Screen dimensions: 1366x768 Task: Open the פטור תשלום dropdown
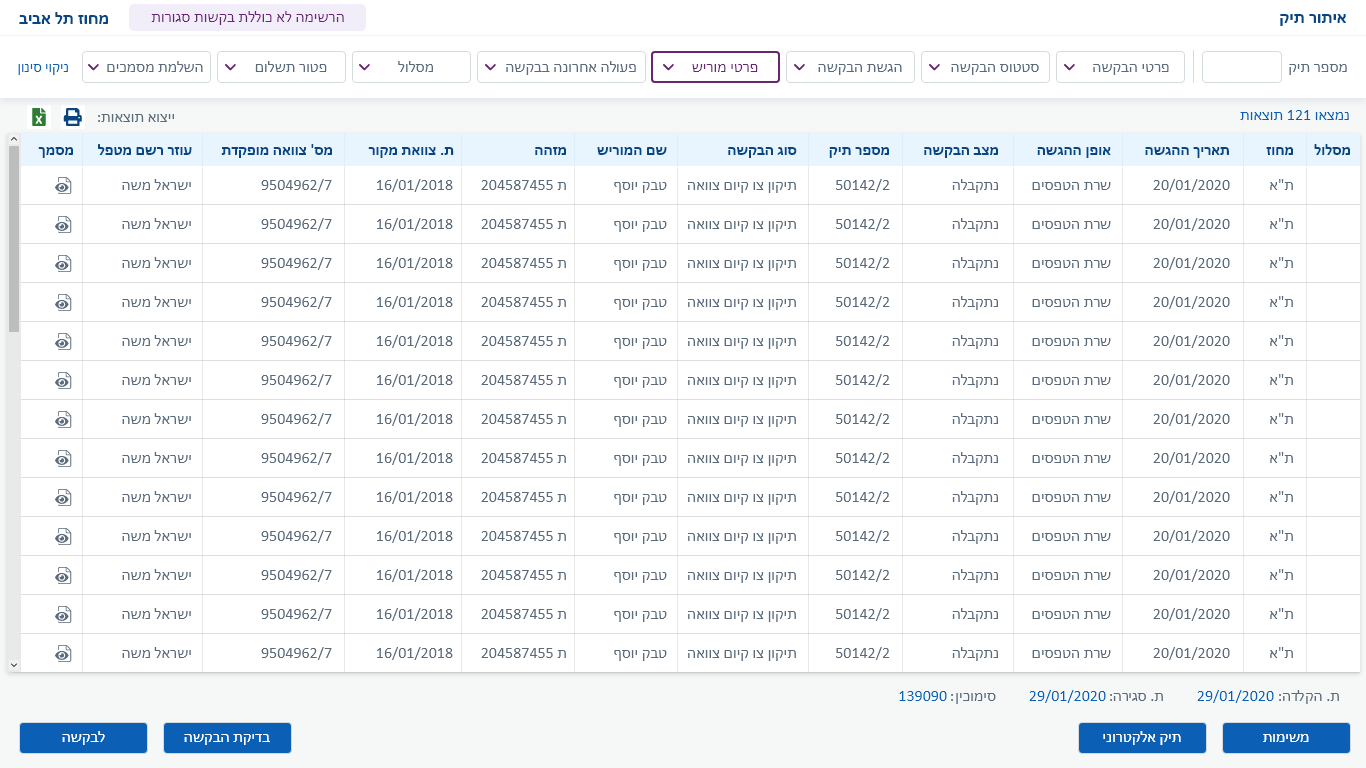pos(281,67)
